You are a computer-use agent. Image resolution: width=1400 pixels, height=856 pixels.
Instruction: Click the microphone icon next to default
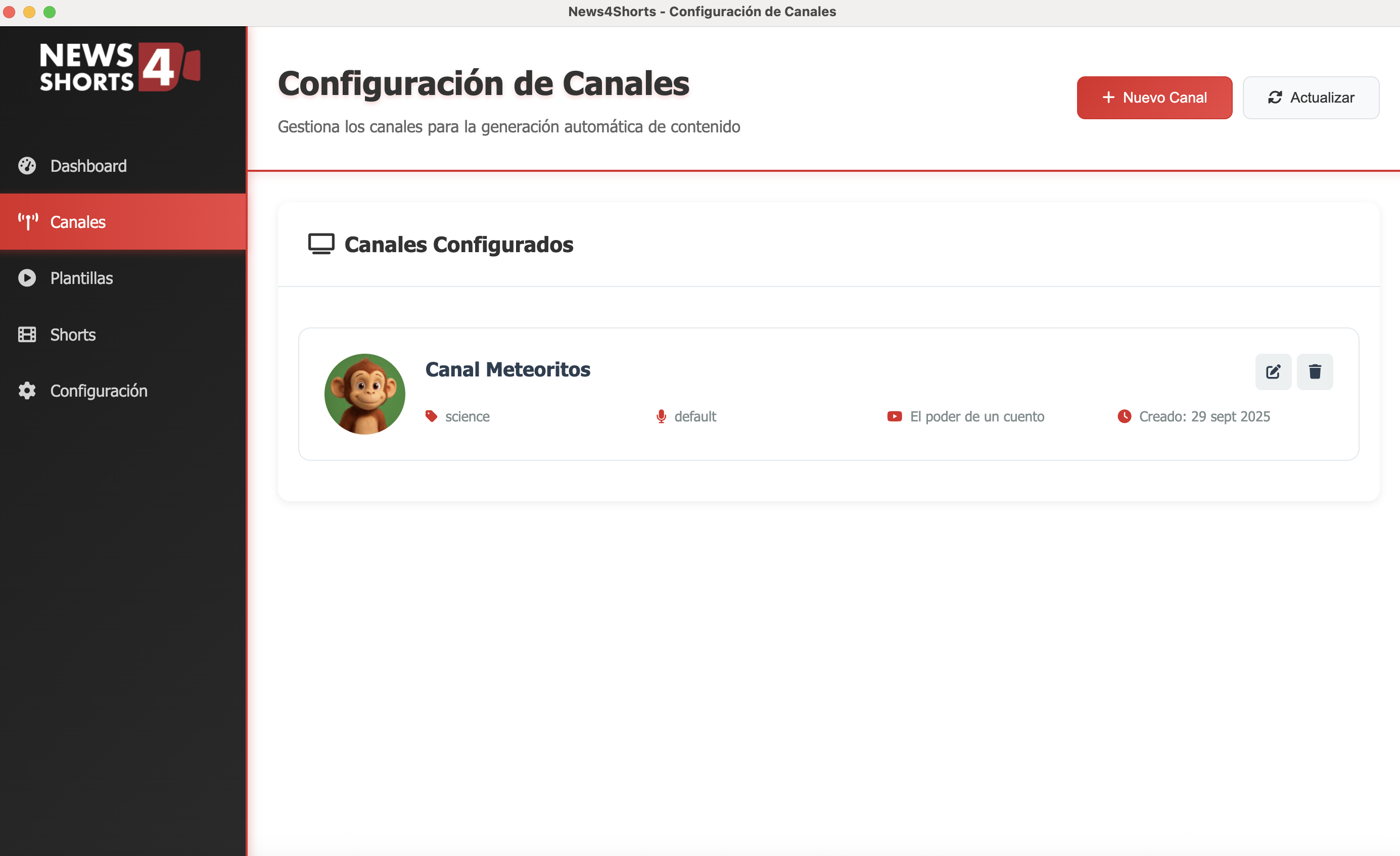point(661,416)
